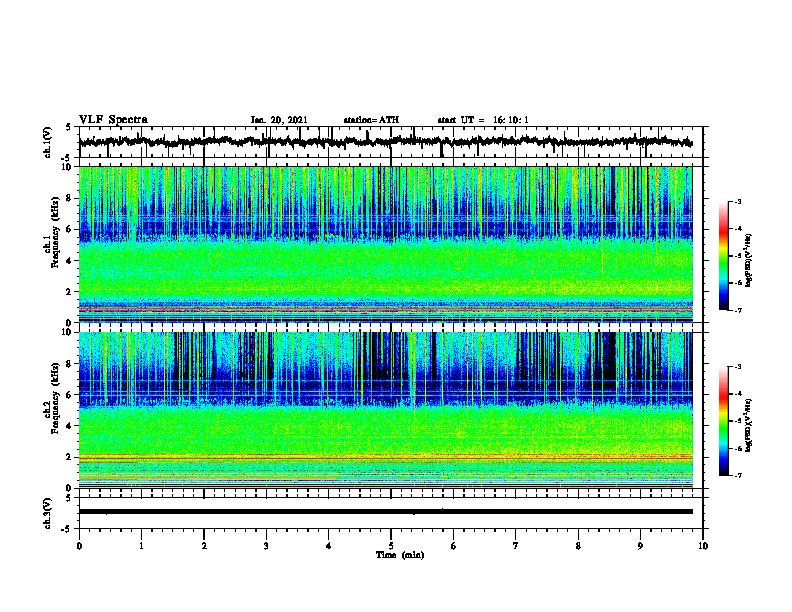
Task: Click the 'ch.1(V)' axis label
Action: point(48,142)
